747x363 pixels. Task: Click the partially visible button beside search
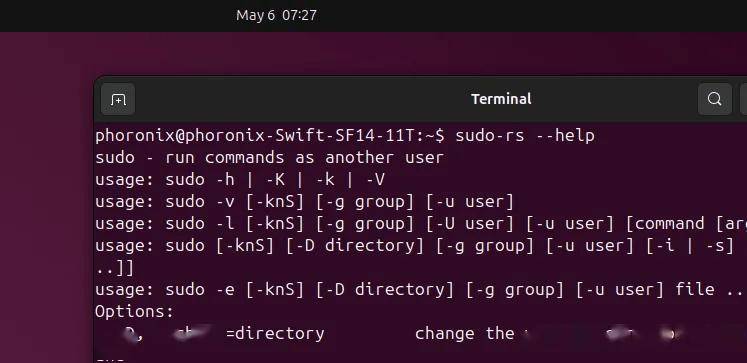tap(744, 99)
